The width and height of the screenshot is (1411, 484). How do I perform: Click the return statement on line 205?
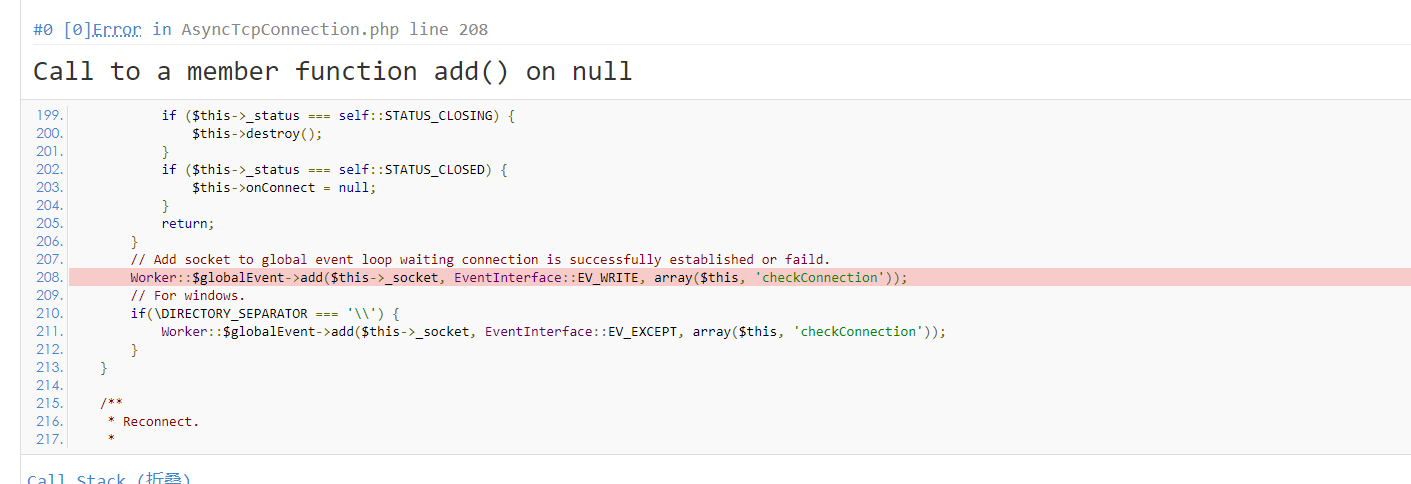click(x=188, y=223)
